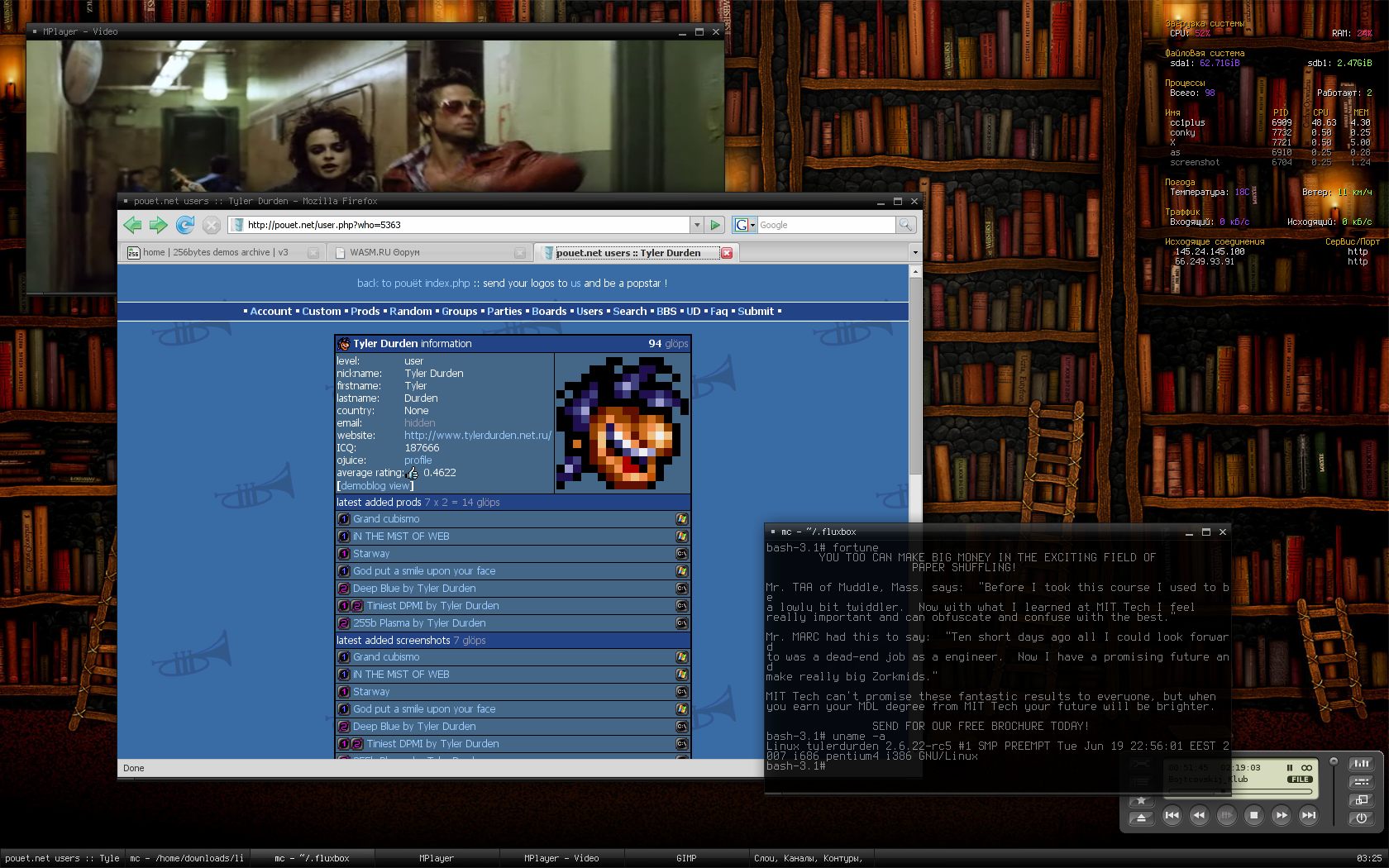Switch to the WASM.RU forum tab
This screenshot has width=1389, height=868.
coord(428,252)
